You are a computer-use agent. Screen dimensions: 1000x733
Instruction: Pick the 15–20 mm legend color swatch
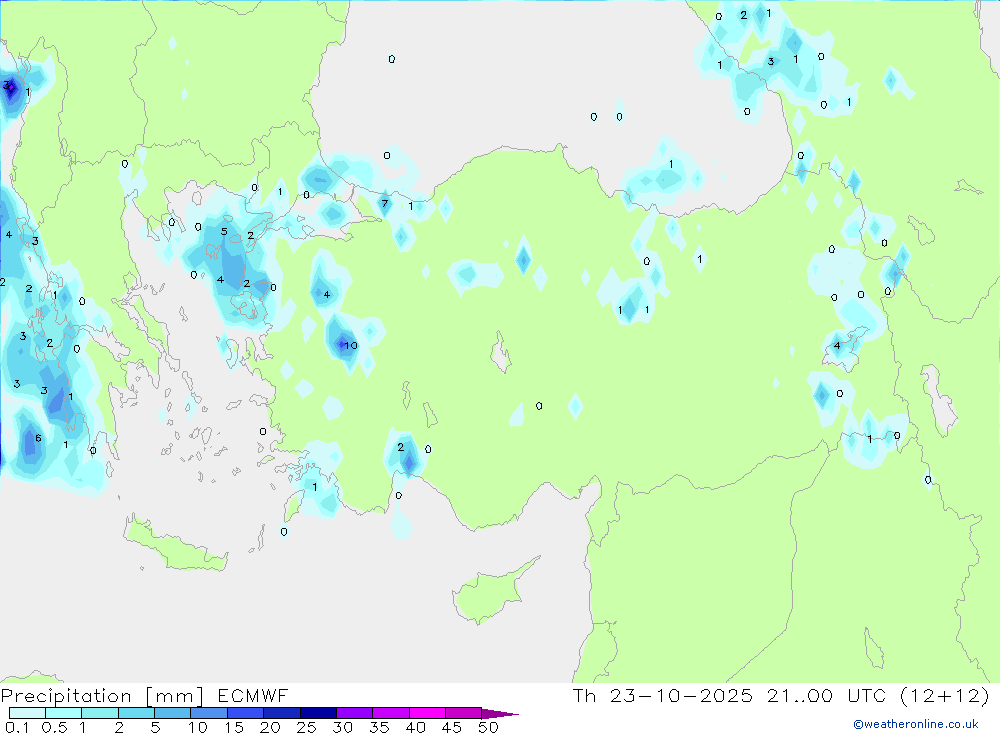coord(246,713)
